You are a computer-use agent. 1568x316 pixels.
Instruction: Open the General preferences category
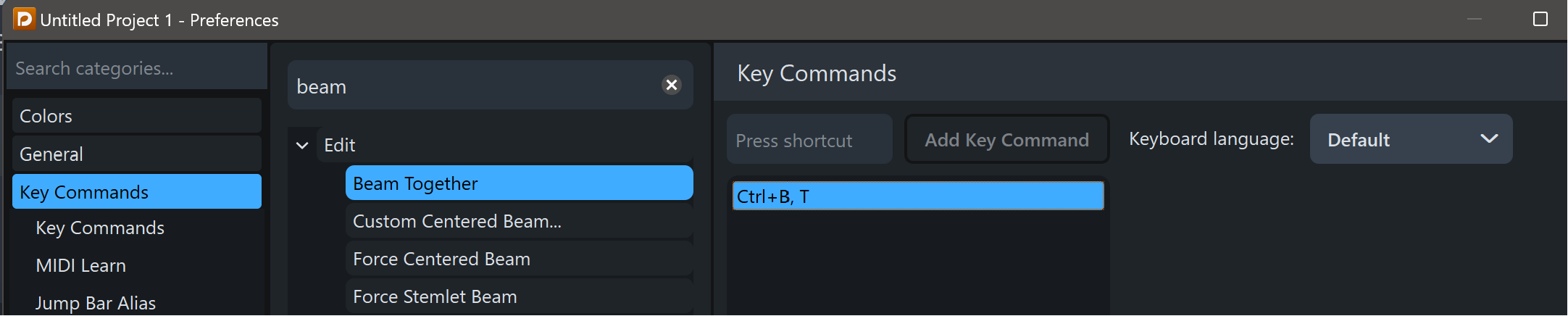(137, 154)
